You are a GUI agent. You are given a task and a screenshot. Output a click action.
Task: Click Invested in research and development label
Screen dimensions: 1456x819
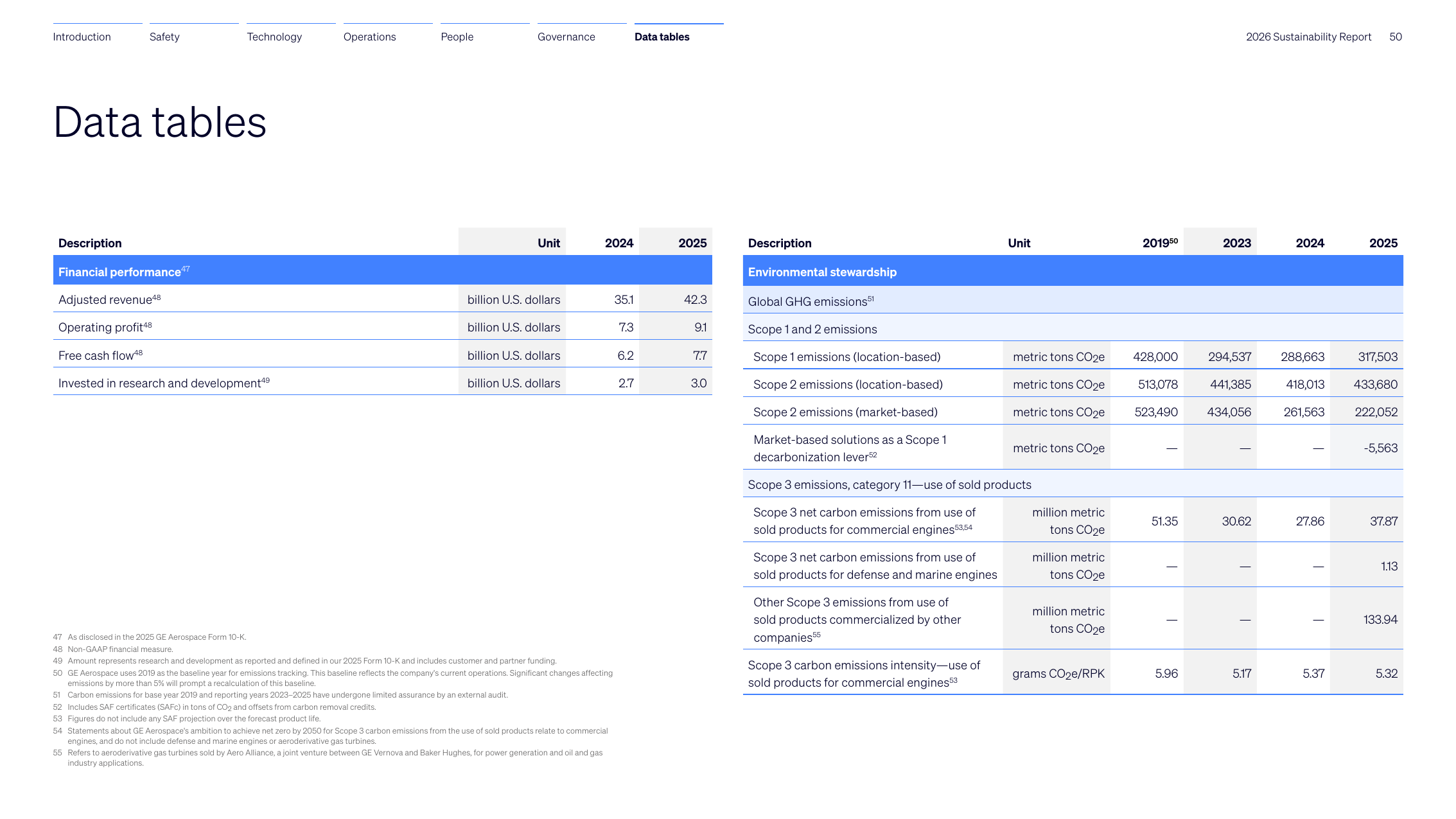coord(164,383)
